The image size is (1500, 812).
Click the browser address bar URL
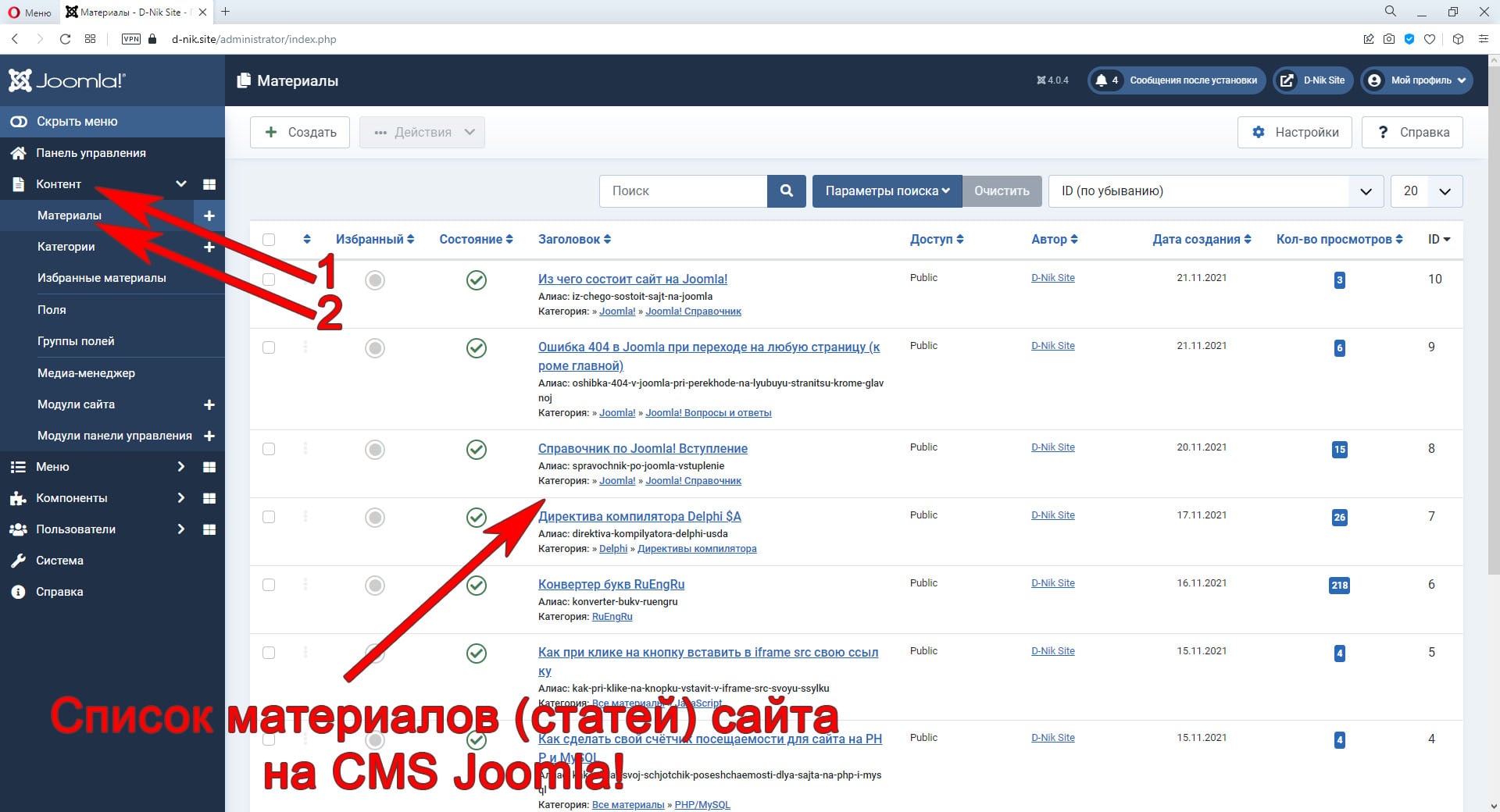[254, 39]
